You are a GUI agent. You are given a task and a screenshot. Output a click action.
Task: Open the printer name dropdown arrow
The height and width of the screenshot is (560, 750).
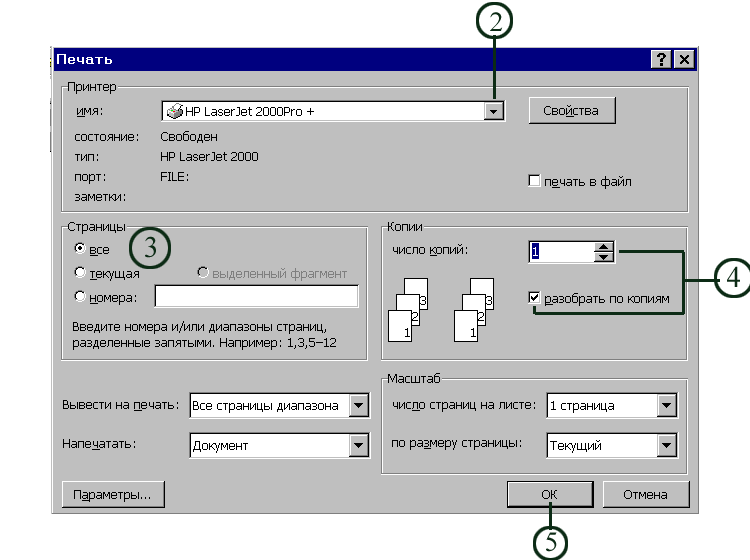pos(493,111)
